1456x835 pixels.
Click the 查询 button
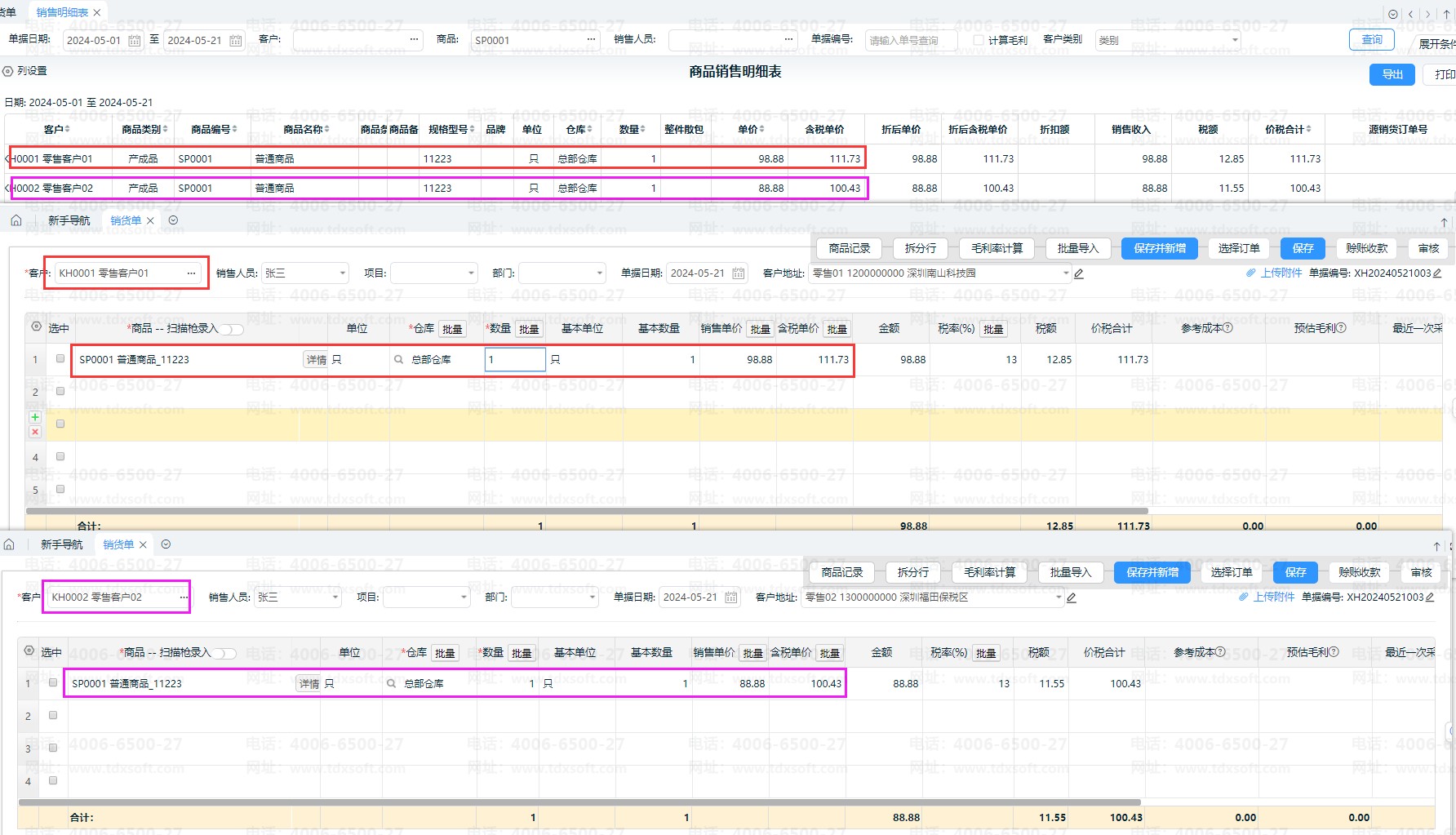[x=1371, y=40]
